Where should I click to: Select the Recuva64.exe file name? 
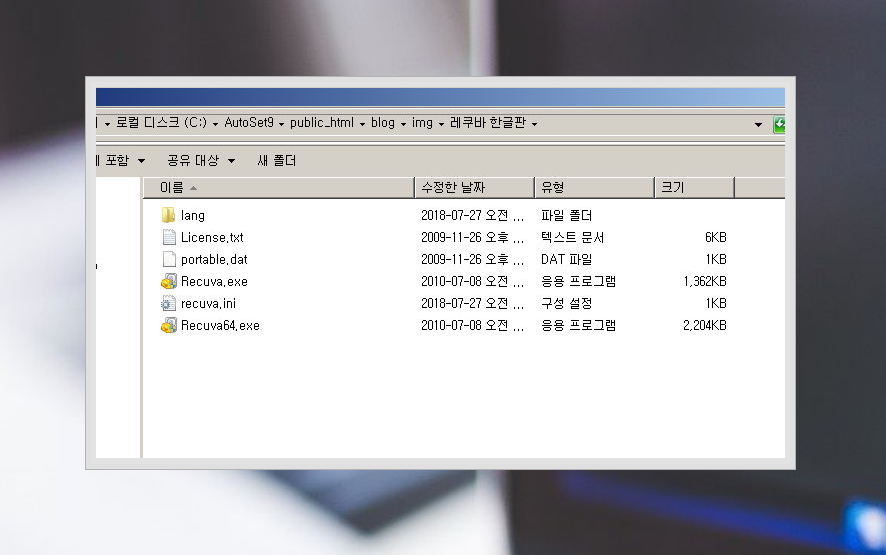coord(220,326)
